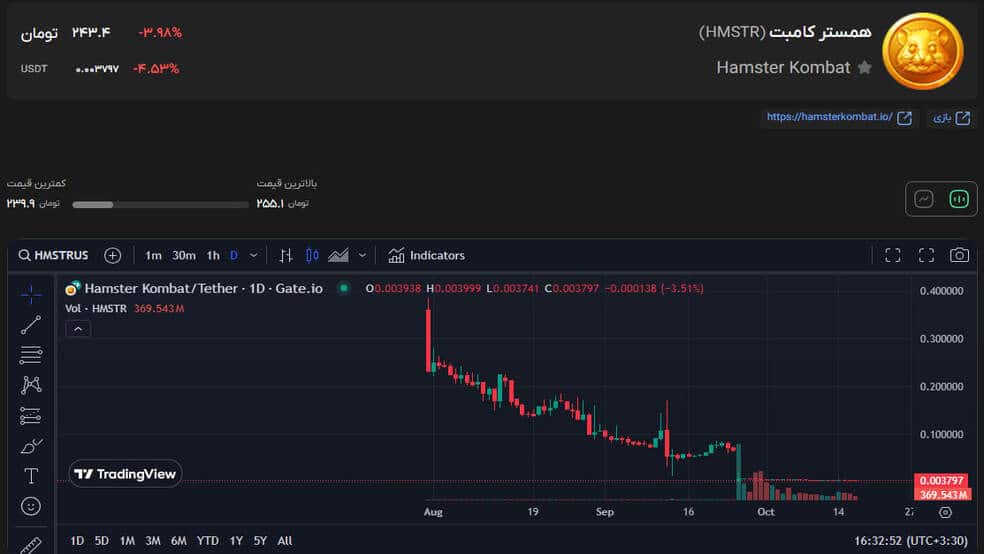Set chart range to 6M
The width and height of the screenshot is (984, 554).
[179, 541]
